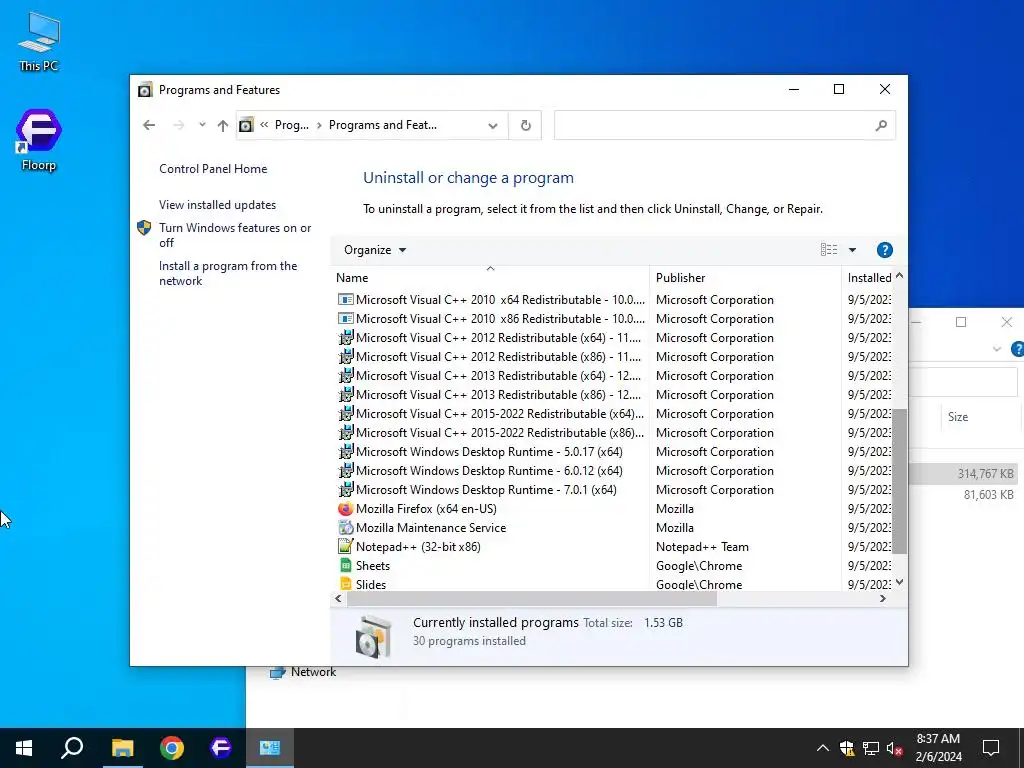This screenshot has width=1024, height=768.
Task: Click the horizontal scrollbar thumb of program list
Action: (532, 598)
